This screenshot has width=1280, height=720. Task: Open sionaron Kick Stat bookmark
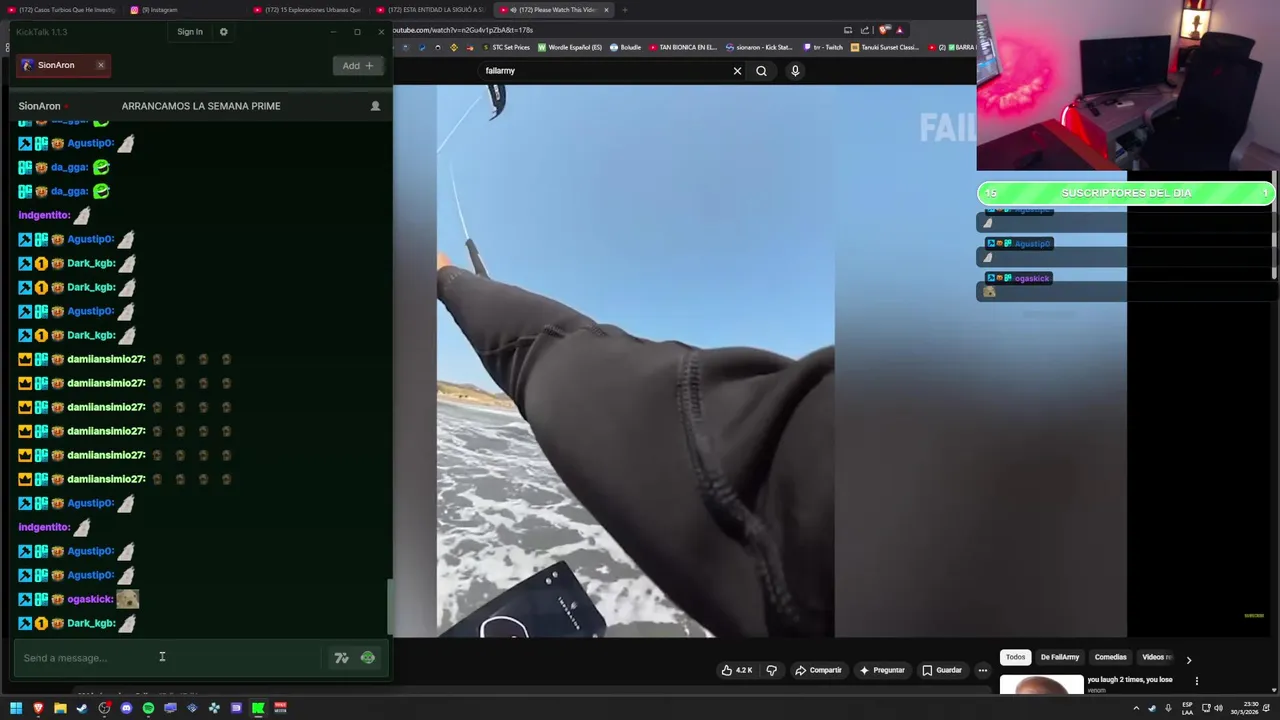759,47
